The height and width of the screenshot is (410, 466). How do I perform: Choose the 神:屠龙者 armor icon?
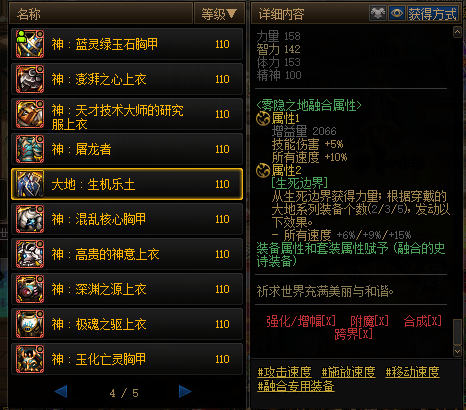30,149
